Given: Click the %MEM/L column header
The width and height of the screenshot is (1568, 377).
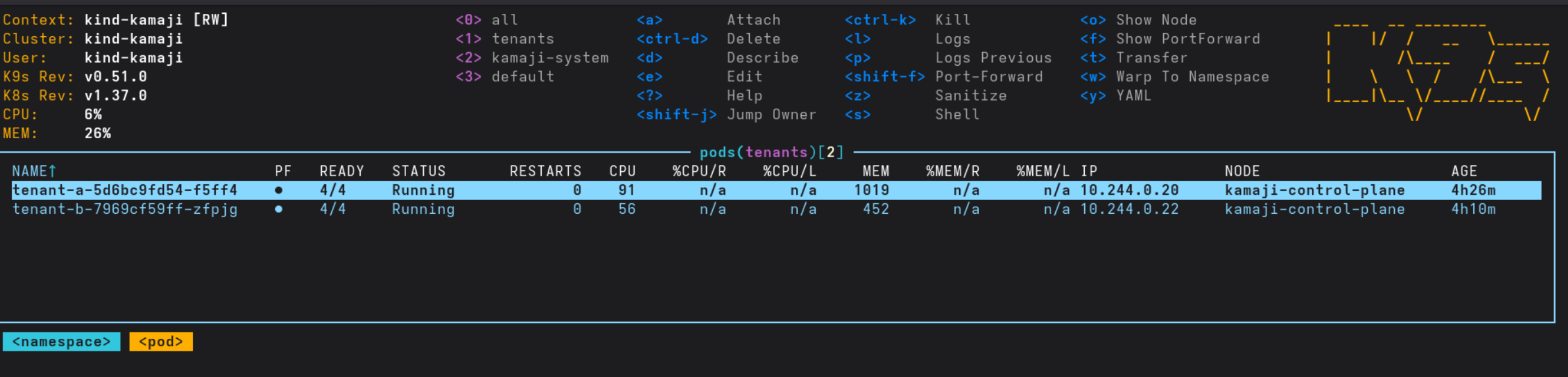Looking at the screenshot, I should 1043,171.
